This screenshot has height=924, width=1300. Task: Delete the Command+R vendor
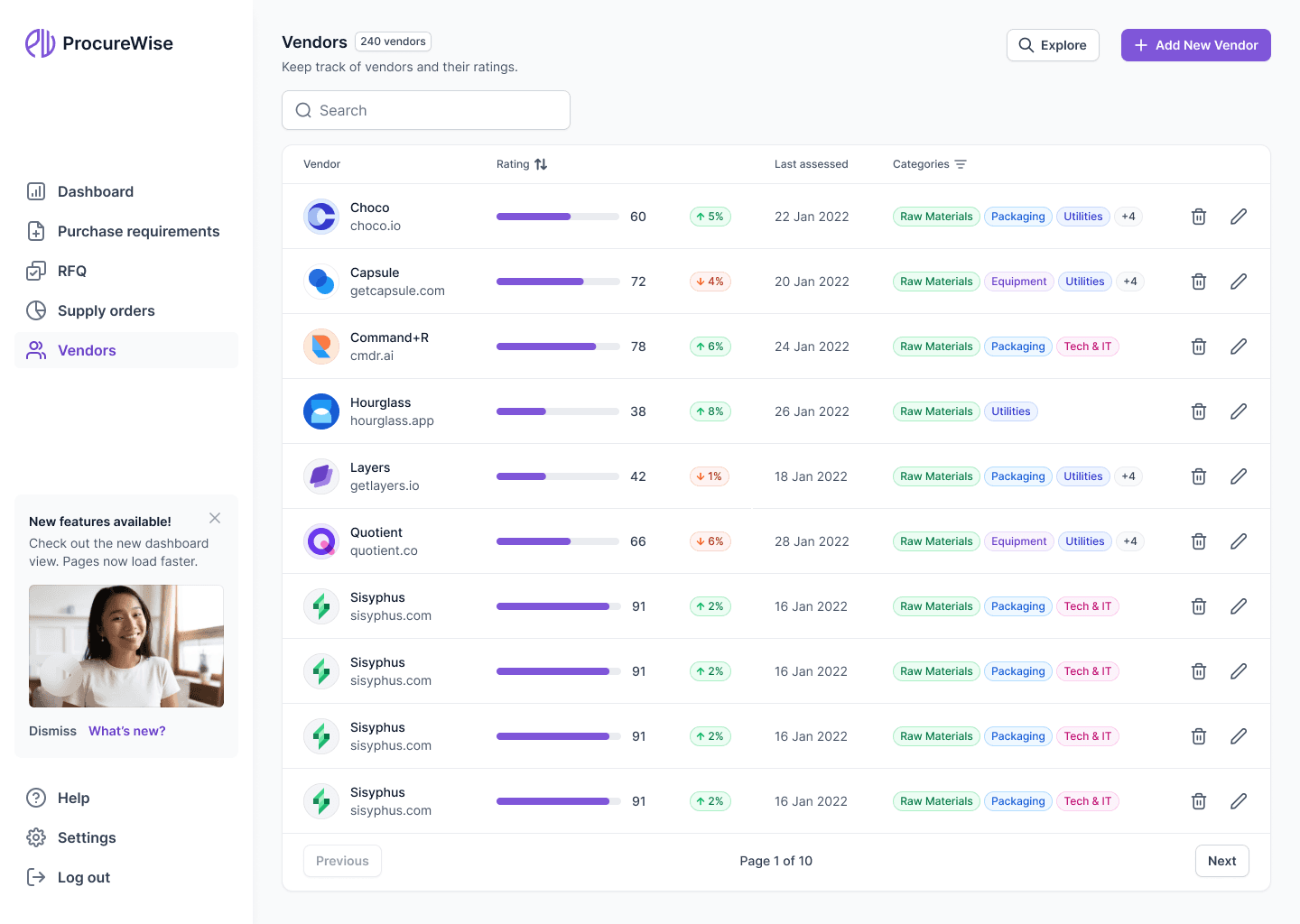[1199, 346]
